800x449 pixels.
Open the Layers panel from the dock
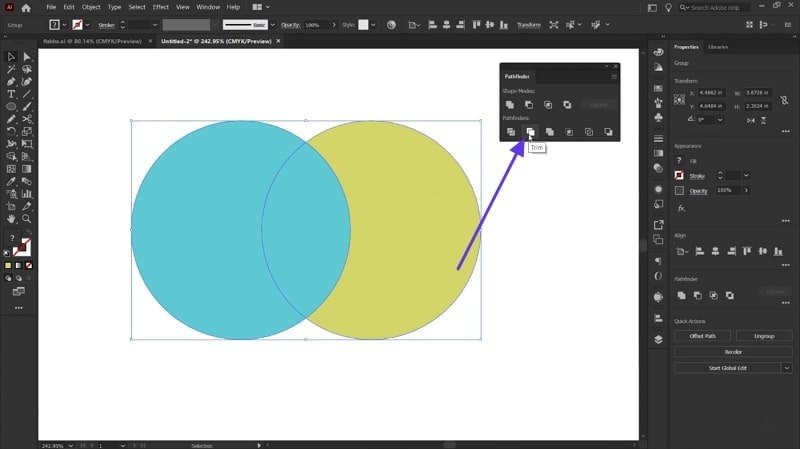click(x=658, y=340)
